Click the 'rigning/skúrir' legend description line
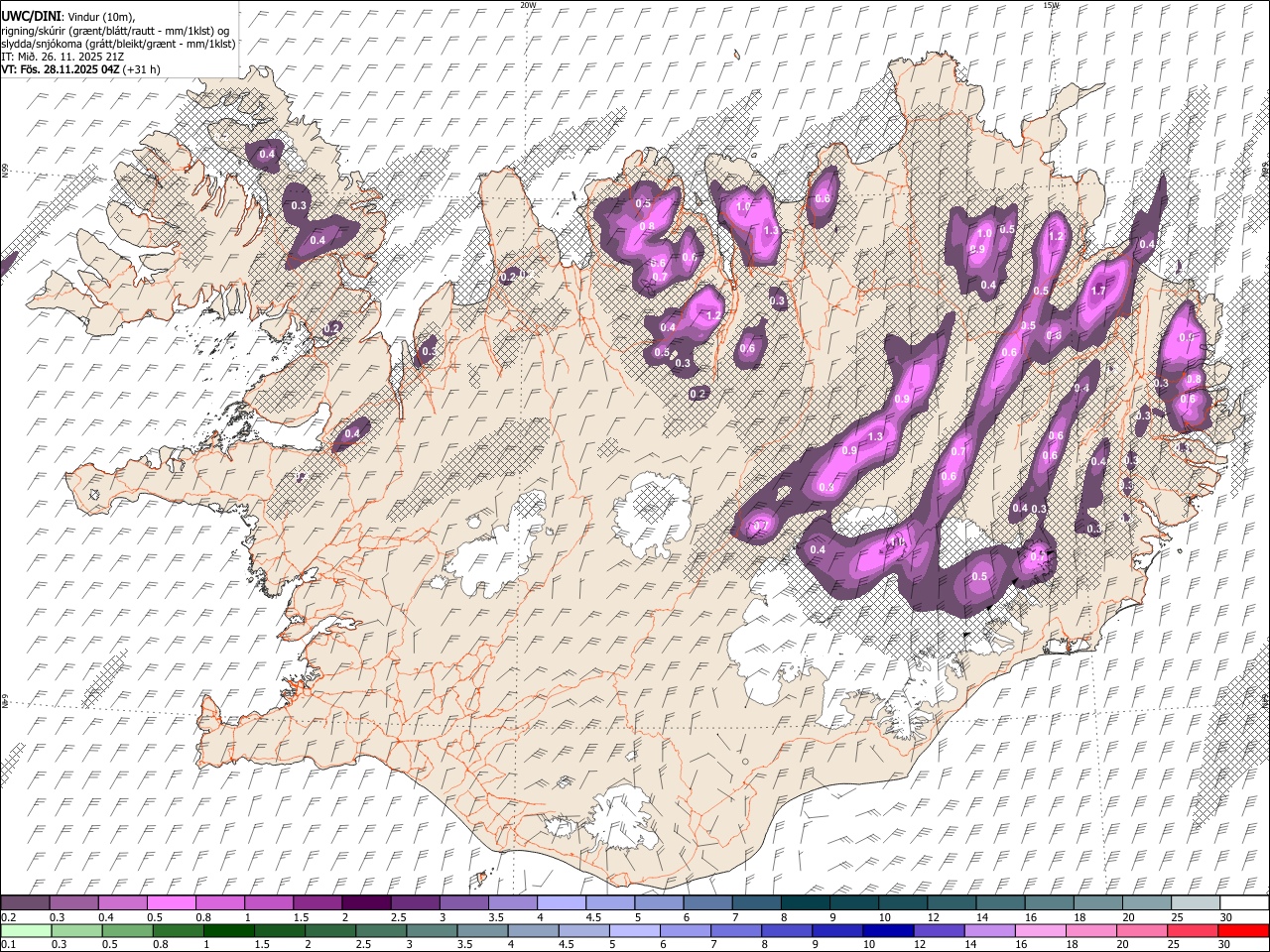Screen dimensions: 1270x952 pyautogui.click(x=115, y=31)
